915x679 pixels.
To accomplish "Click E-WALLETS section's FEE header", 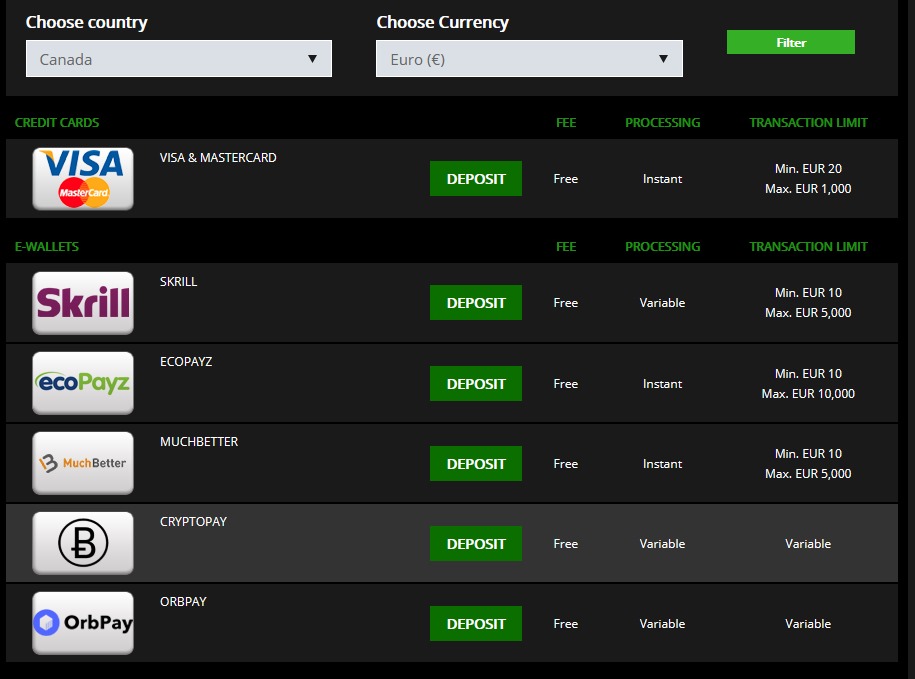I will point(566,247).
